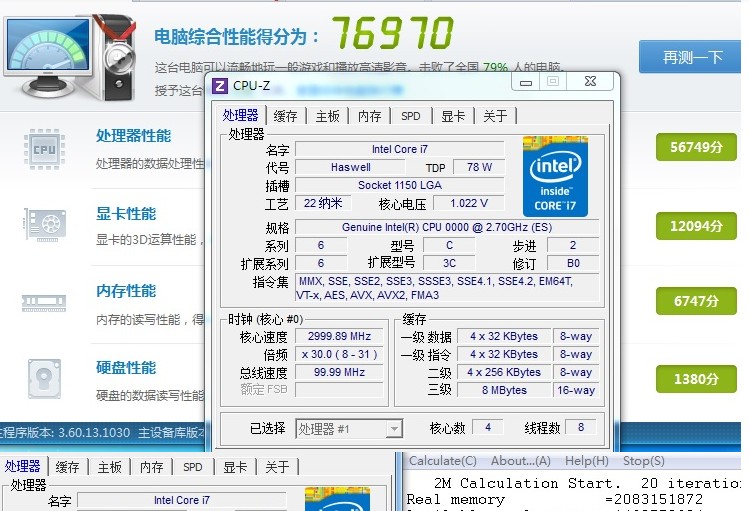Viewport: 749px width, 511px height.
Task: Open the SPD tab in CPU-Z
Action: 411,116
